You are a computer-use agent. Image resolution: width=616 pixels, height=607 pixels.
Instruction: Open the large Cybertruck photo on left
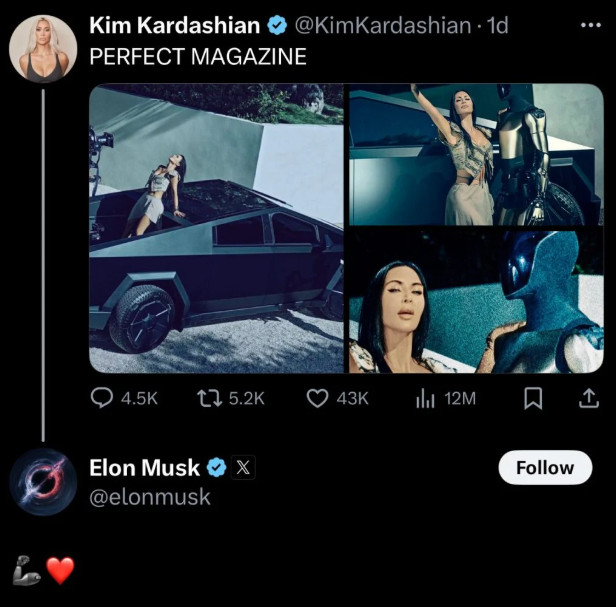coord(216,228)
